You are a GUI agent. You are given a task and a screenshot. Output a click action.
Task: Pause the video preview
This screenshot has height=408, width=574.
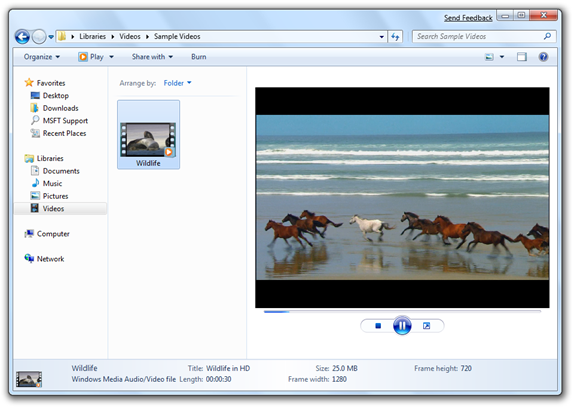coord(402,326)
